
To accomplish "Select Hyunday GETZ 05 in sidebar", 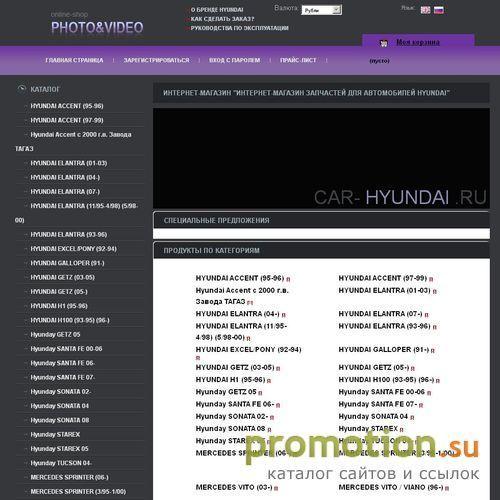I will pyautogui.click(x=55, y=335).
